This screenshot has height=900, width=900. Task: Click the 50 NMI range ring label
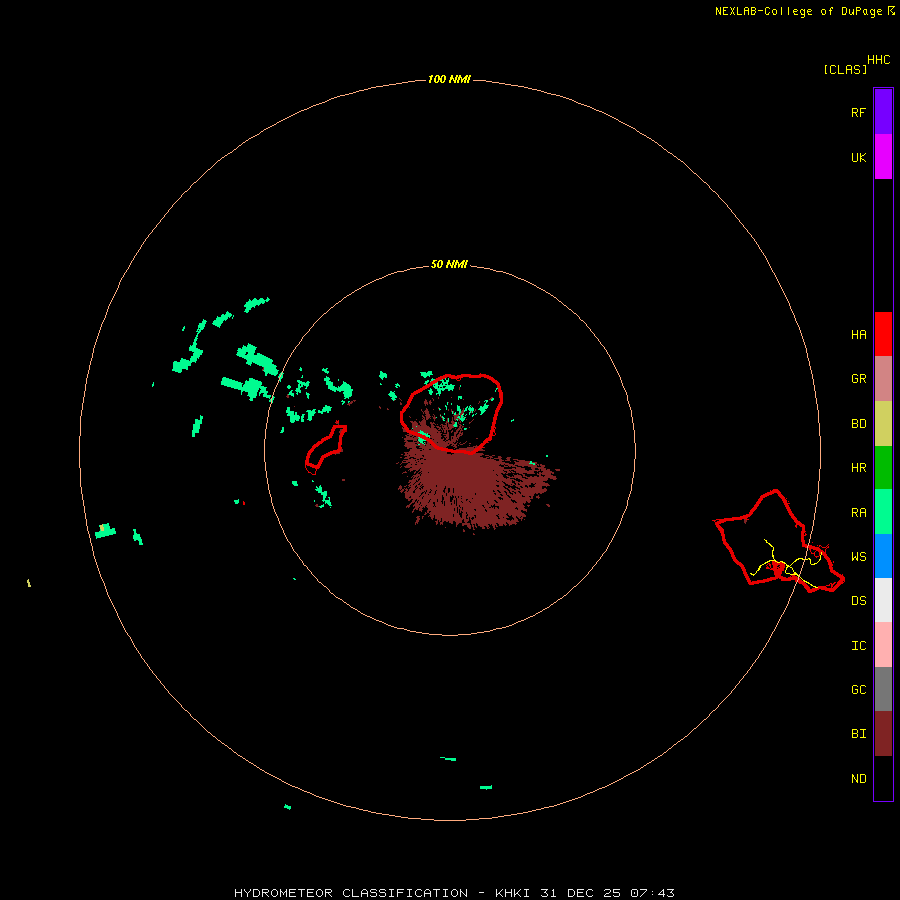[x=449, y=264]
